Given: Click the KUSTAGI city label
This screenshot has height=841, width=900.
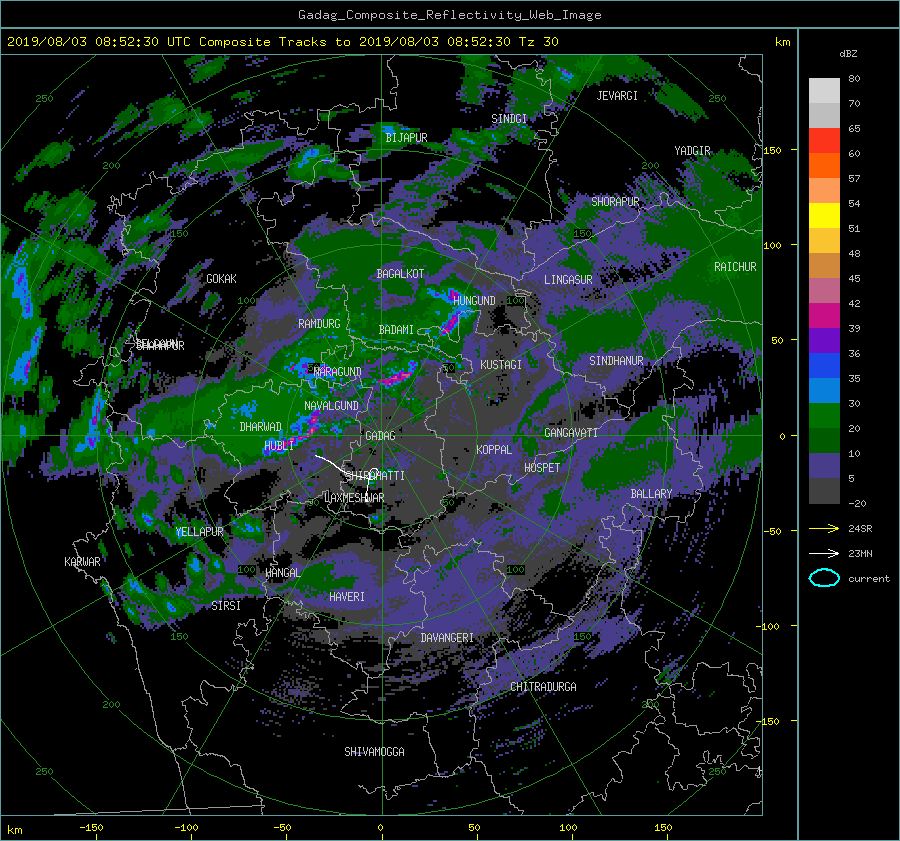Looking at the screenshot, I should point(501,365).
